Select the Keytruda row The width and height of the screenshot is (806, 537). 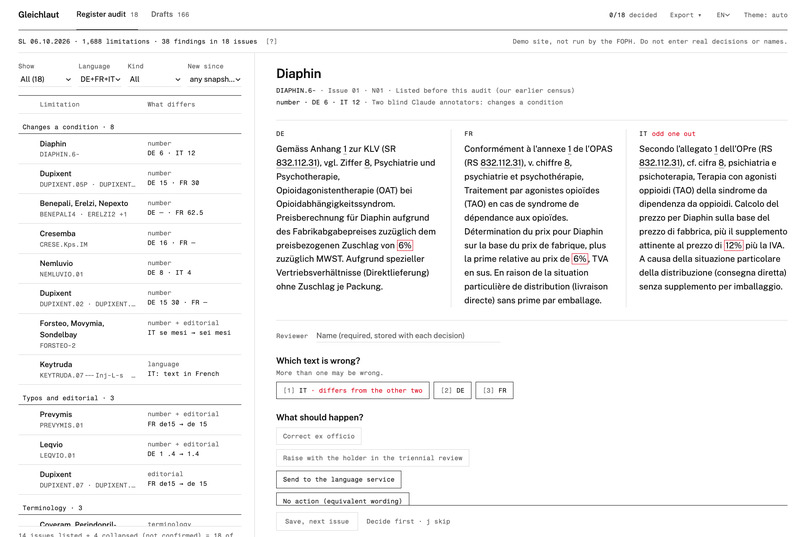tap(130, 369)
